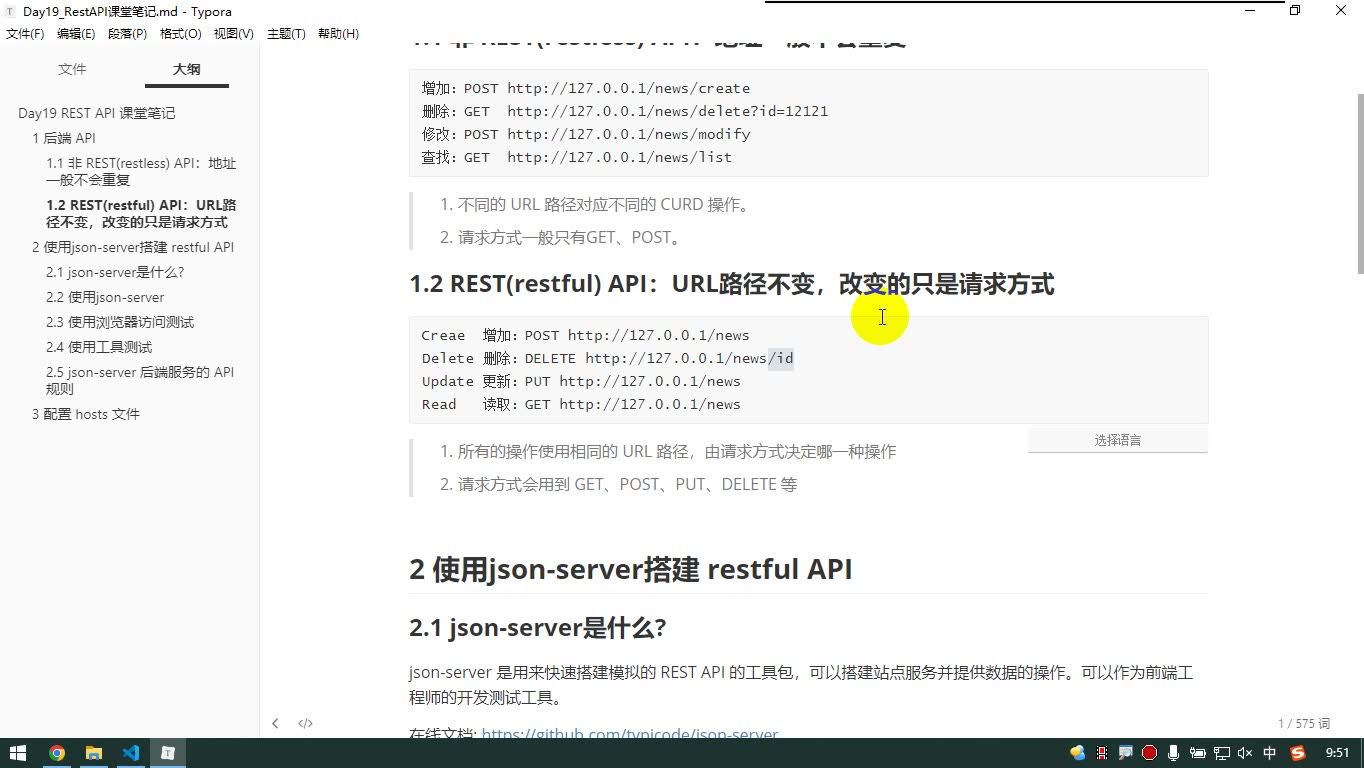This screenshot has height=768, width=1364.
Task: Switch to the 文件 sidebar tab
Action: pos(72,69)
